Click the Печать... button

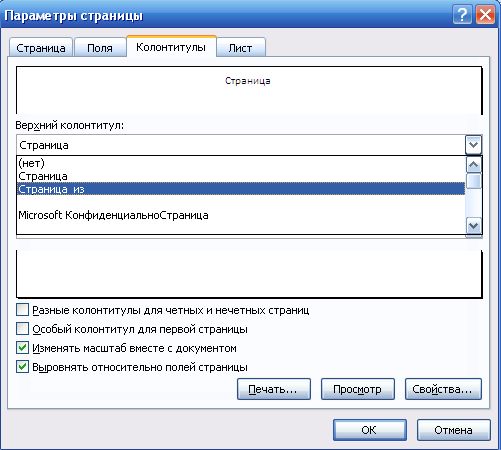pos(274,389)
